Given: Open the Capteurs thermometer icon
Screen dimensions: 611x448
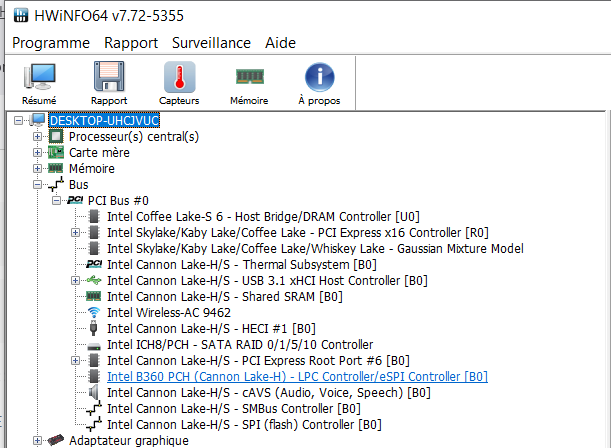Looking at the screenshot, I should coord(179,76).
